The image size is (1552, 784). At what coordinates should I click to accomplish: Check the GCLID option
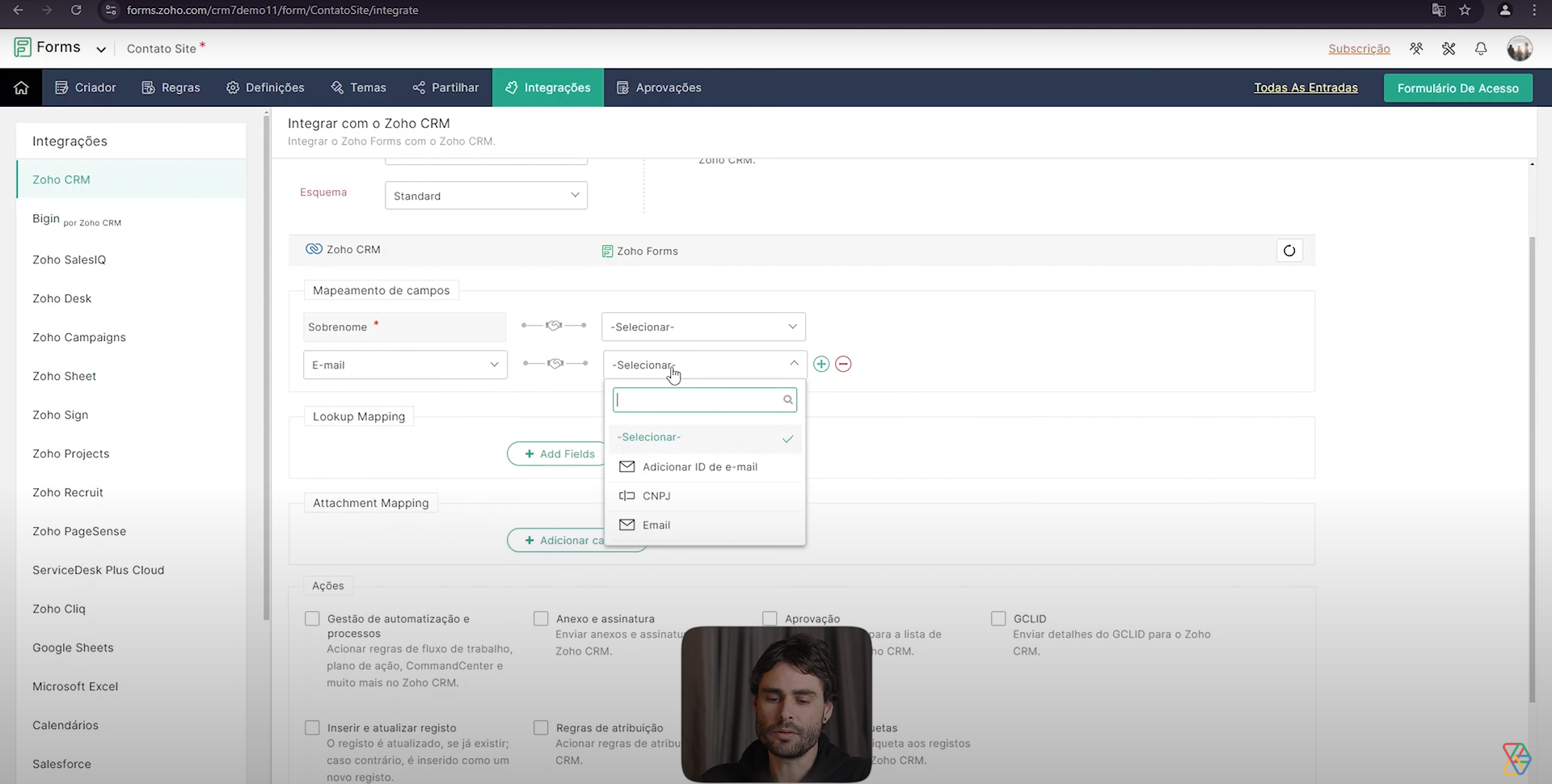tap(998, 619)
